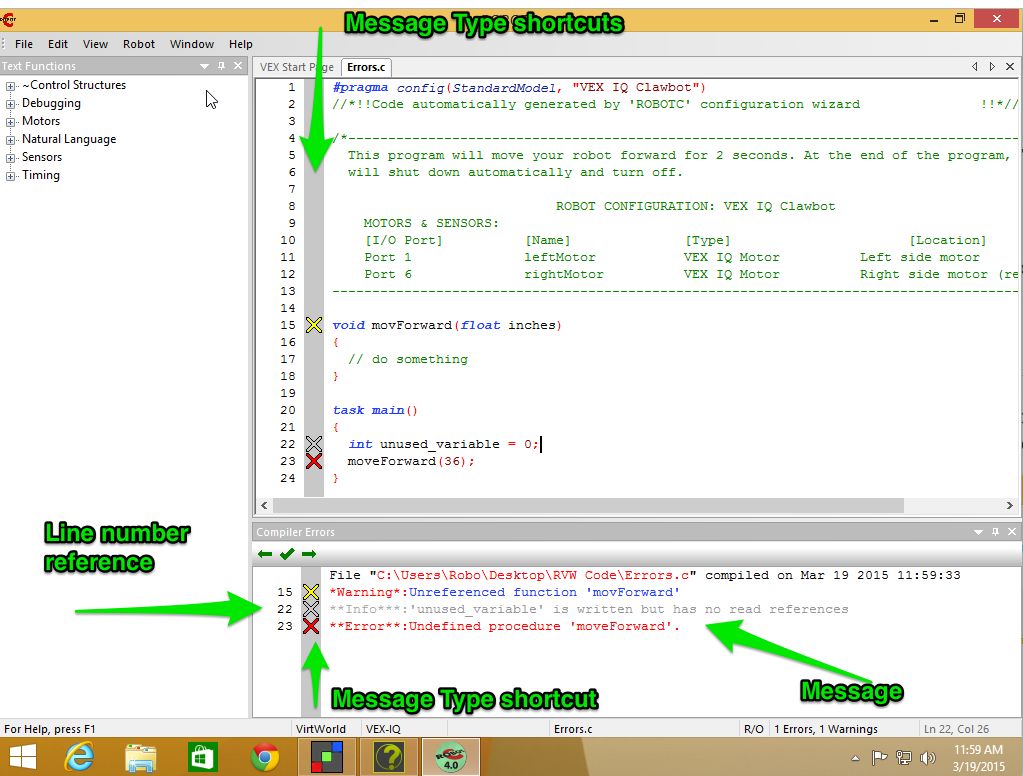Open the ROBOTC 4.0 taskbar icon
Image resolution: width=1023 pixels, height=776 pixels.
tap(451, 757)
